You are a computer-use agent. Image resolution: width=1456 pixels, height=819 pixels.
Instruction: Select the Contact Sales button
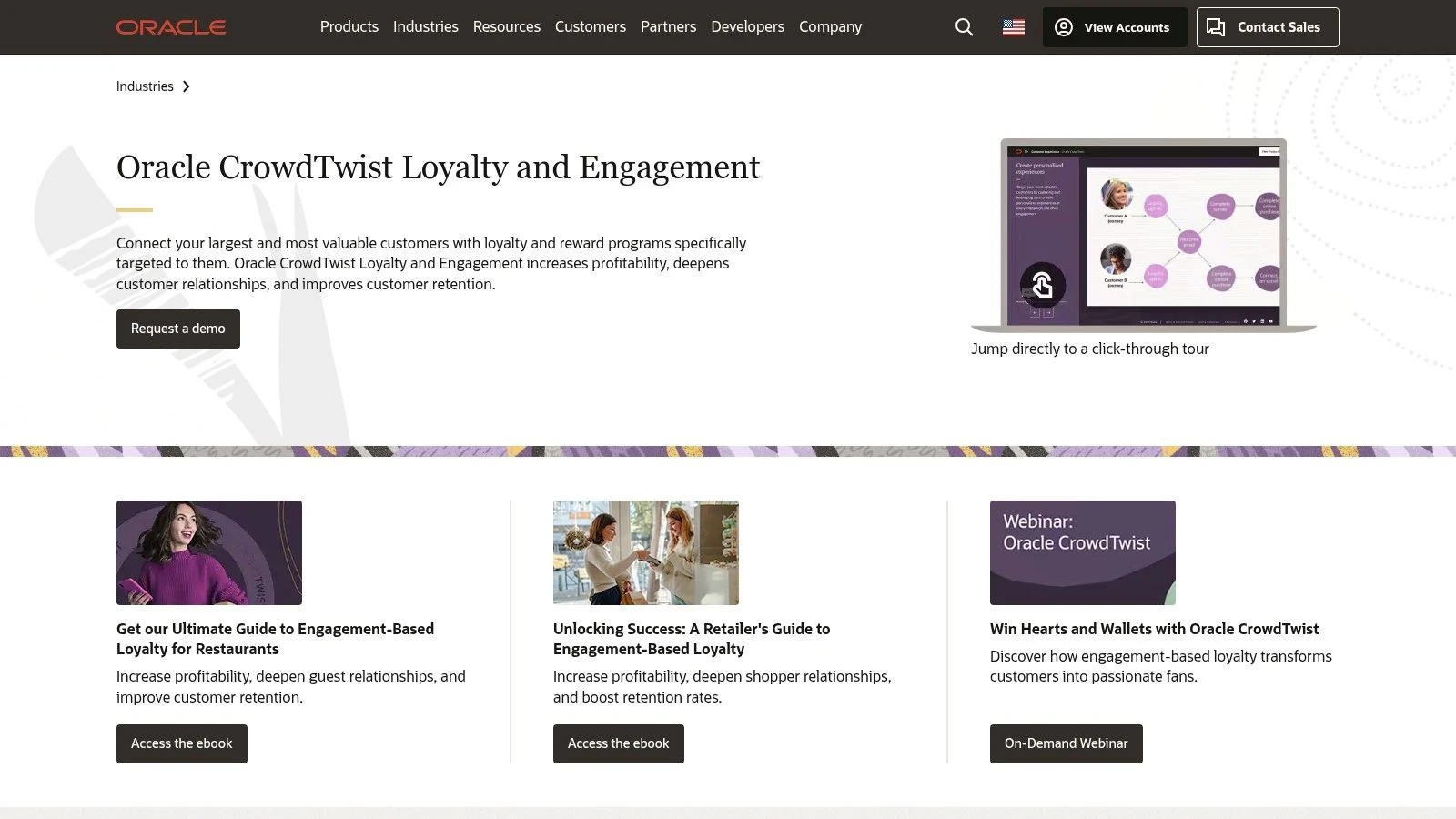[x=1267, y=27]
